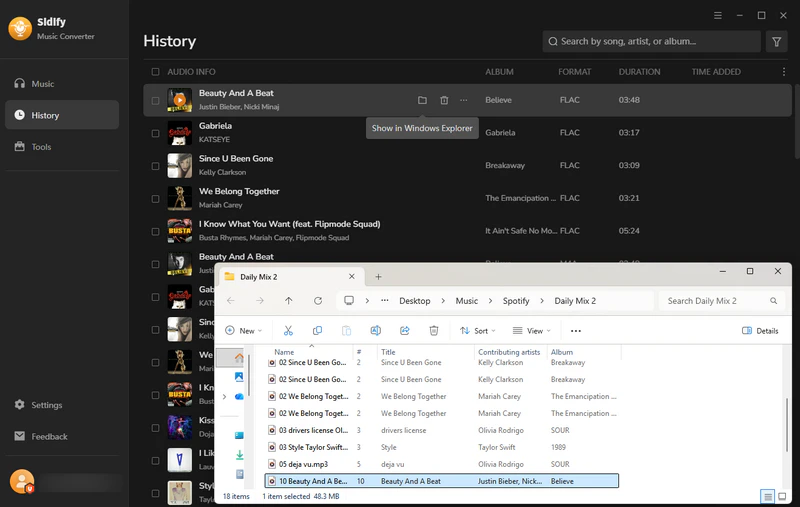Sort Sidify history by DURATION column
The image size is (800, 507).
[639, 72]
